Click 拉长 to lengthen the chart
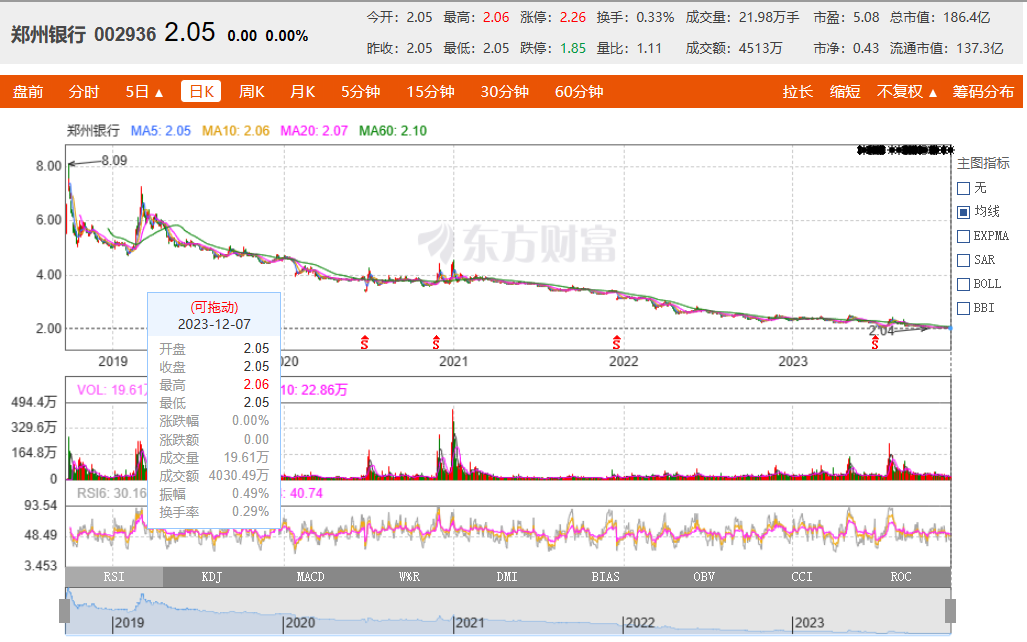This screenshot has height=642, width=1027. (798, 92)
